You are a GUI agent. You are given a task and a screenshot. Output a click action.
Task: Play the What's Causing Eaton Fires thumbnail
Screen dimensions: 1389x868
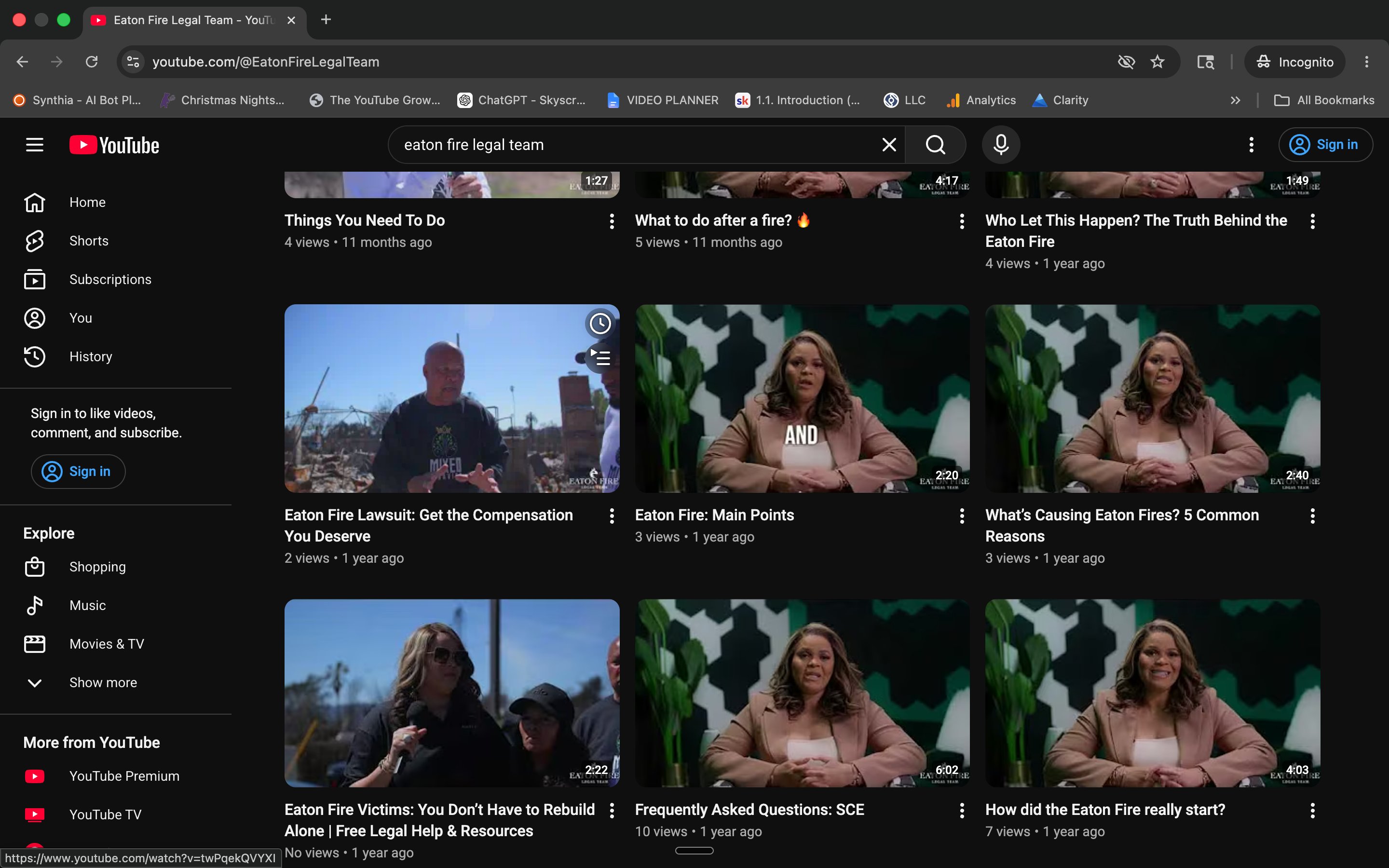[1153, 398]
